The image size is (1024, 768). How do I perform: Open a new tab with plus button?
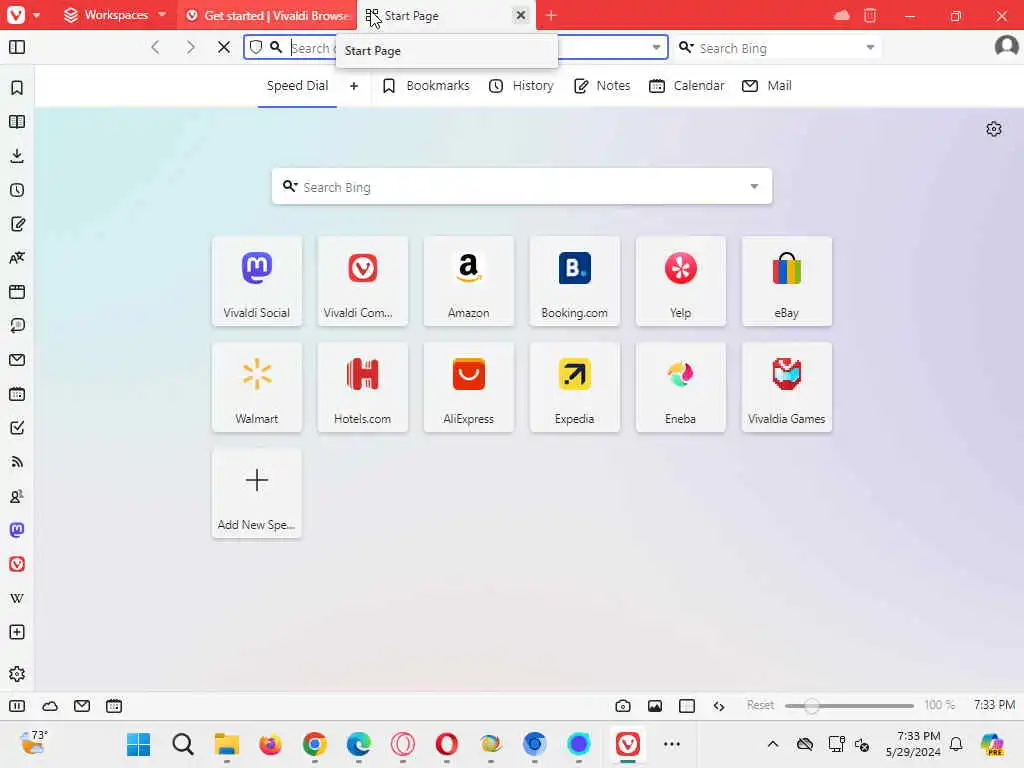pos(551,15)
